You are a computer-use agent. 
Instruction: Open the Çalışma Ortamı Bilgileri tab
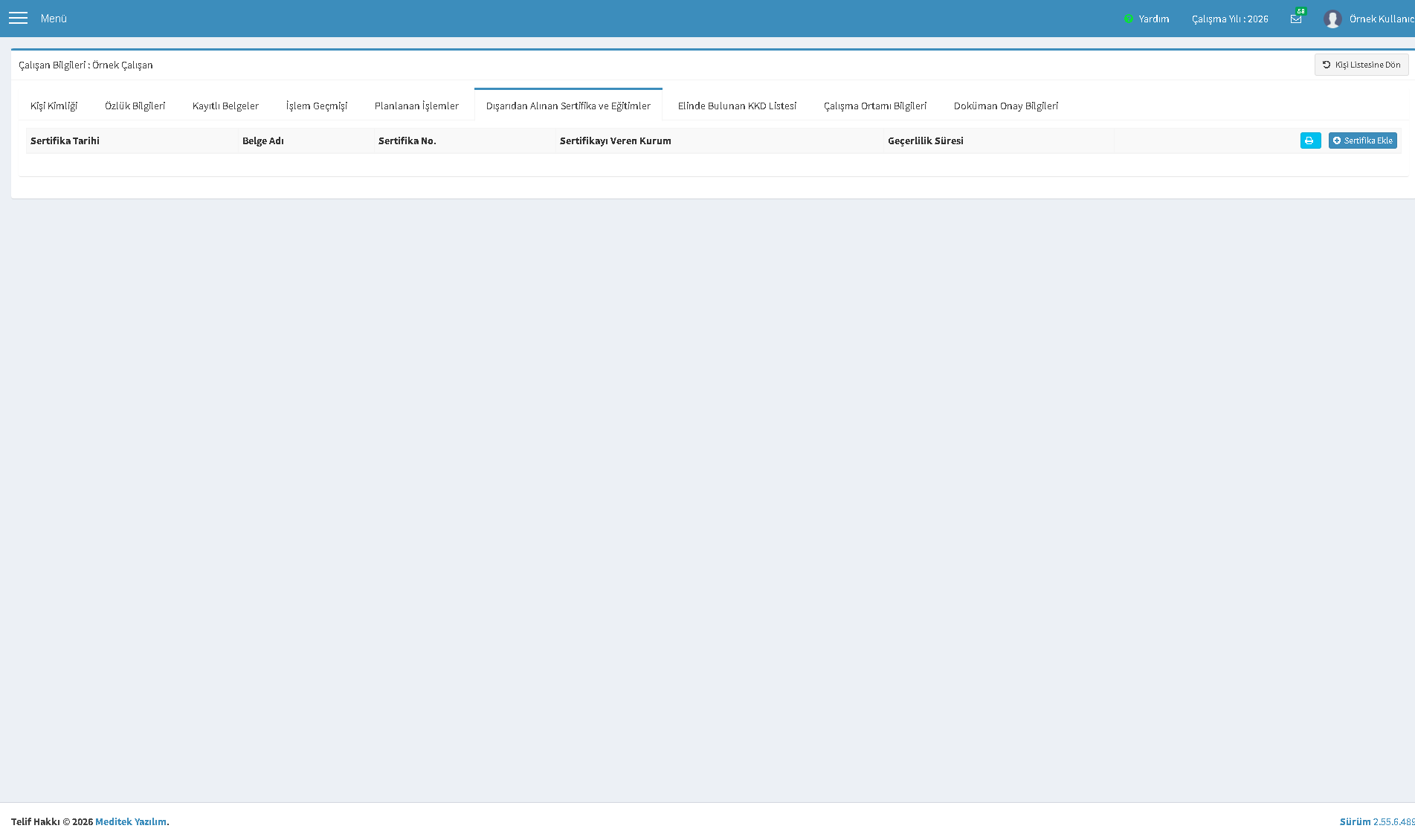click(x=874, y=106)
